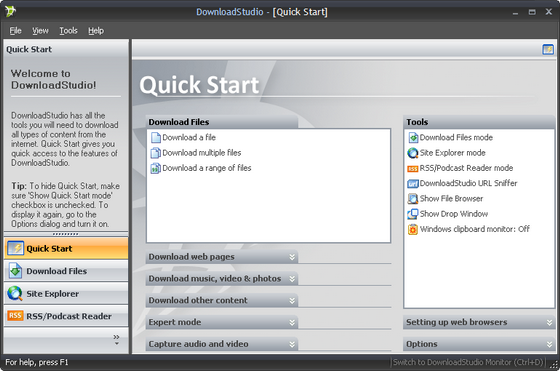The image size is (560, 371).
Task: Click the window resize grip in corner
Action: point(554,364)
